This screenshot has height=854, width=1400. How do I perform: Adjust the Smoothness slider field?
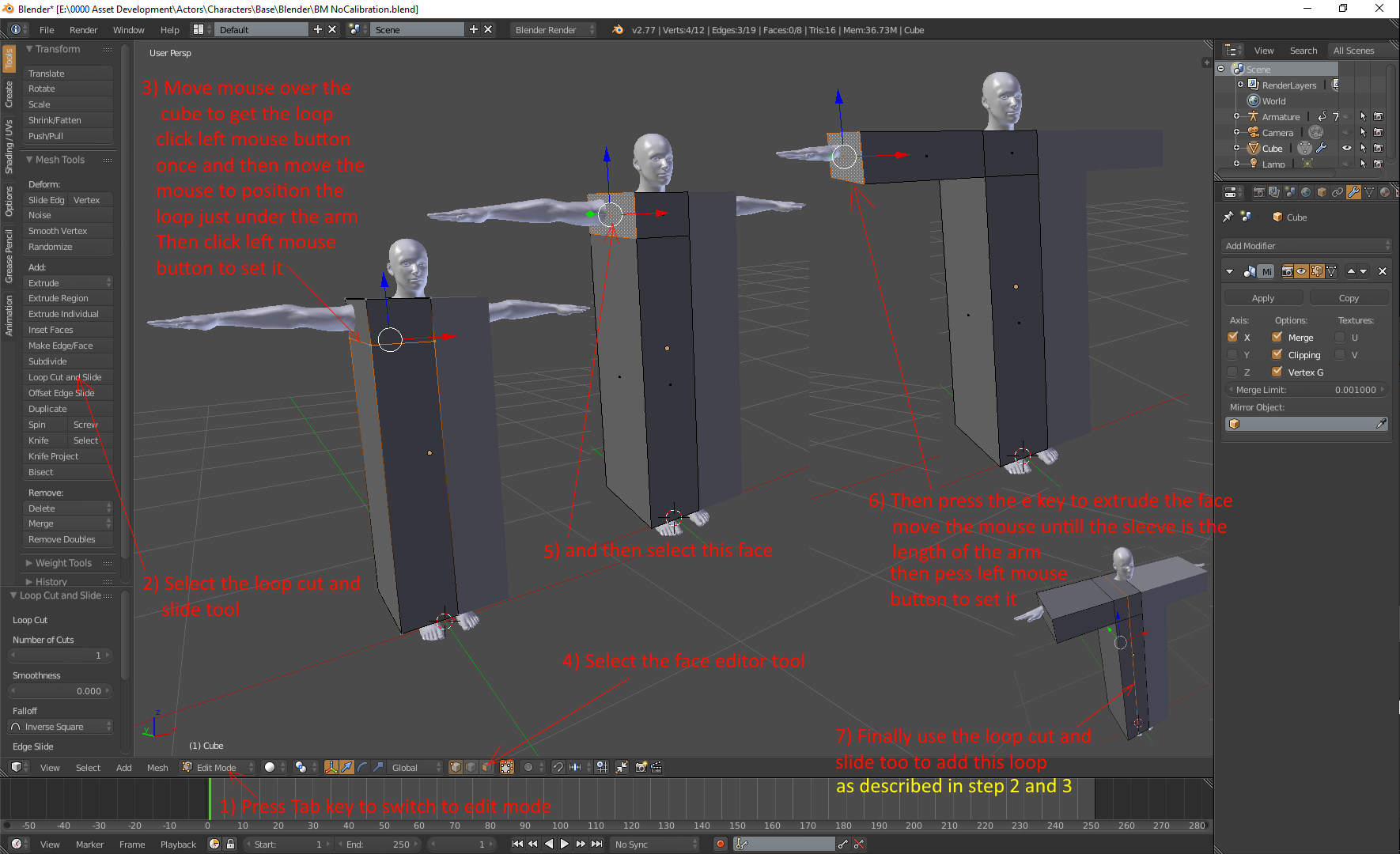coord(61,691)
